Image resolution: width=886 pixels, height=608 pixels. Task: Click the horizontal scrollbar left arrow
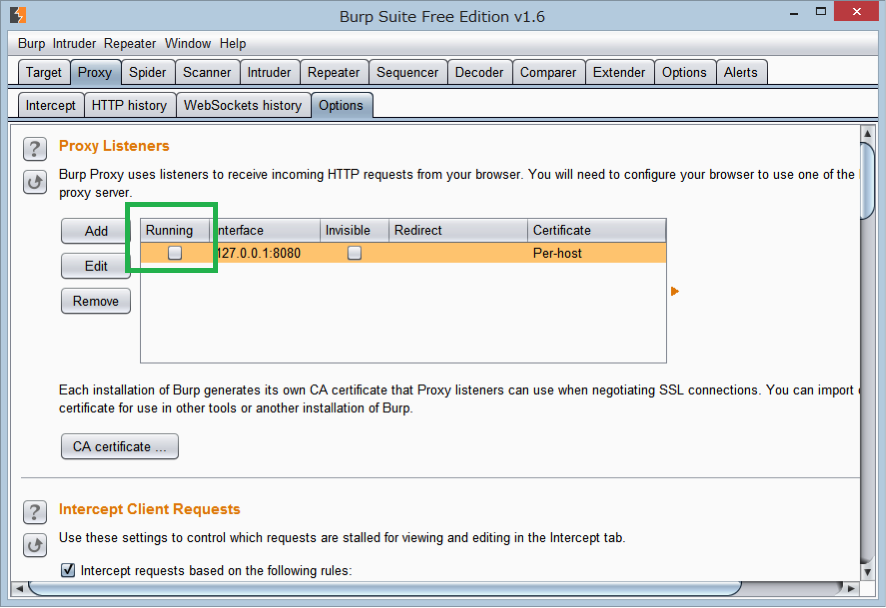pyautogui.click(x=19, y=588)
